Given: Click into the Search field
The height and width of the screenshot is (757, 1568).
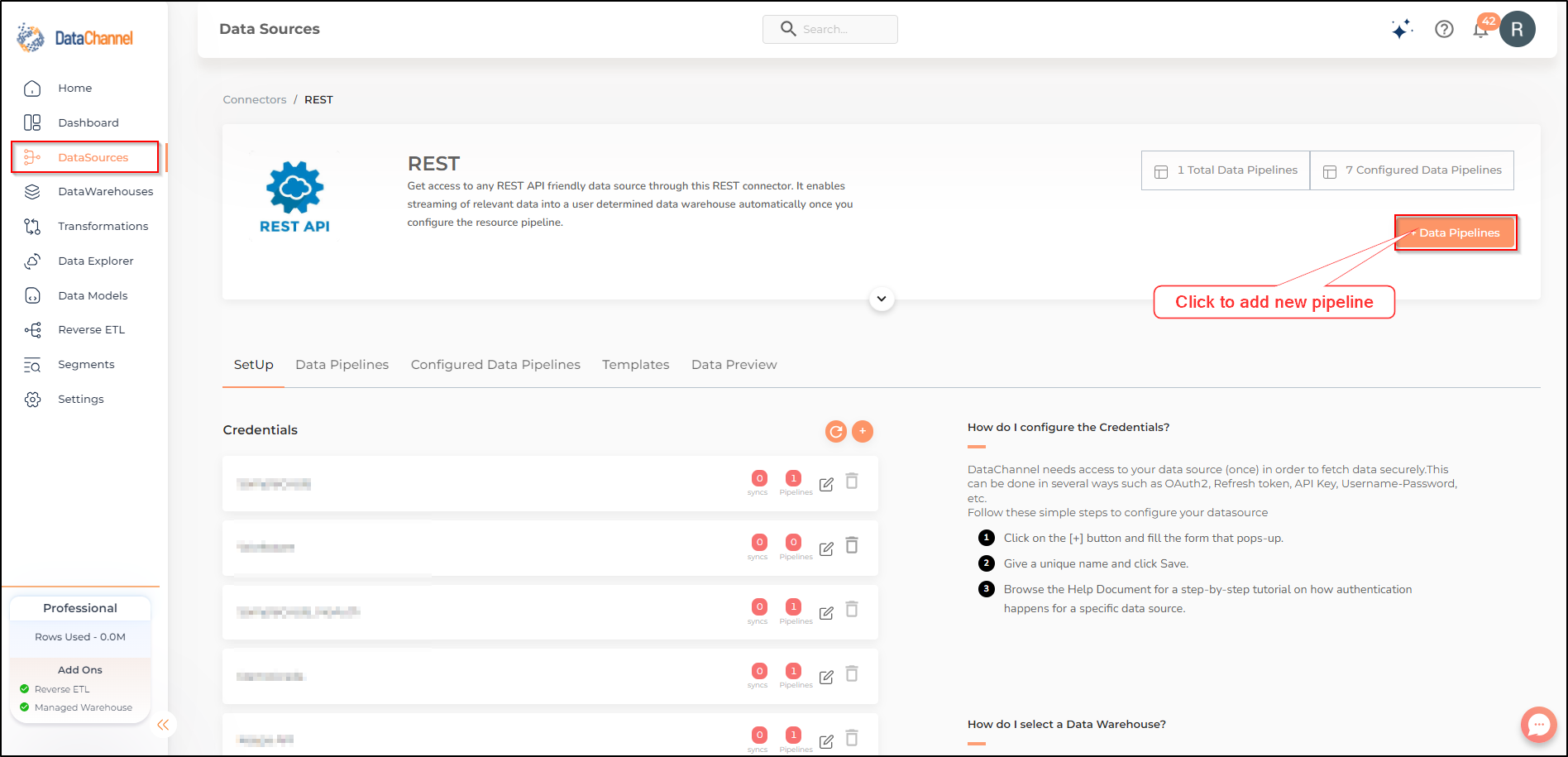Looking at the screenshot, I should click(830, 29).
